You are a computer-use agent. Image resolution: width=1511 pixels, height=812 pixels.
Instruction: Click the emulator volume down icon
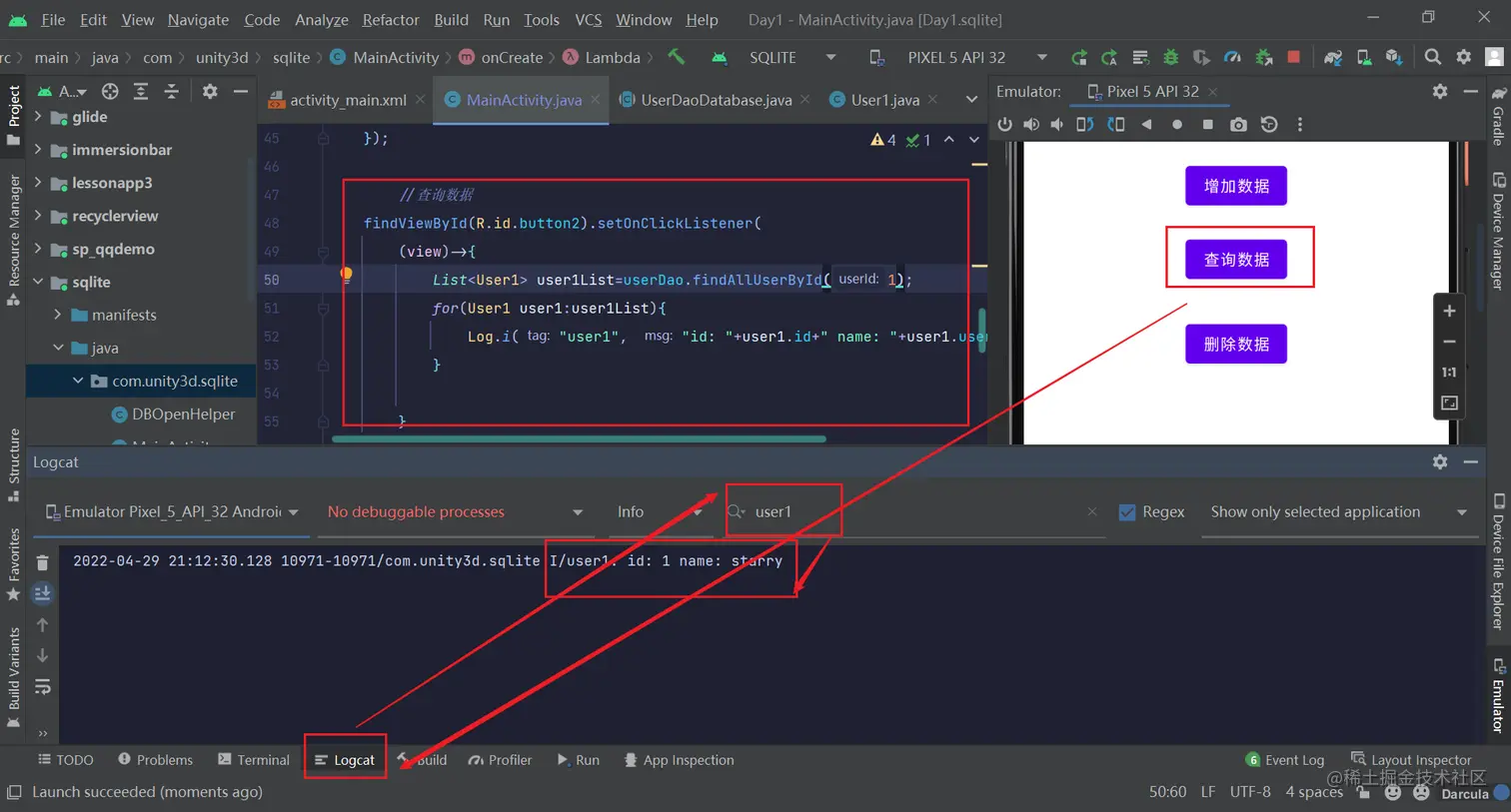tap(1056, 124)
